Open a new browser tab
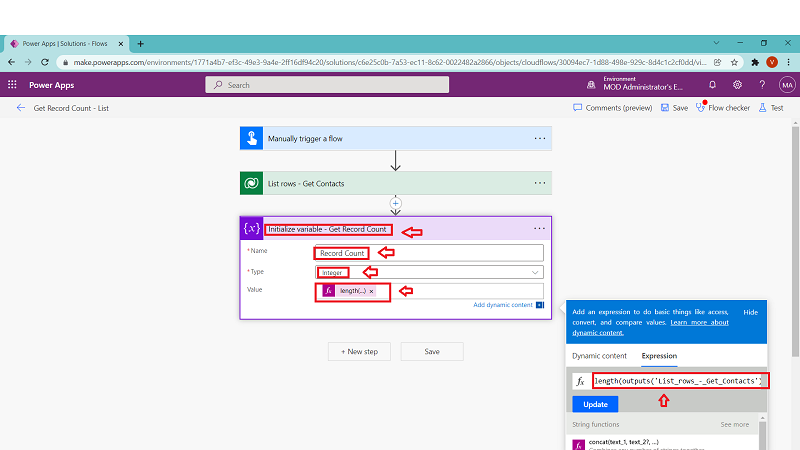This screenshot has width=800, height=450. coord(140,44)
